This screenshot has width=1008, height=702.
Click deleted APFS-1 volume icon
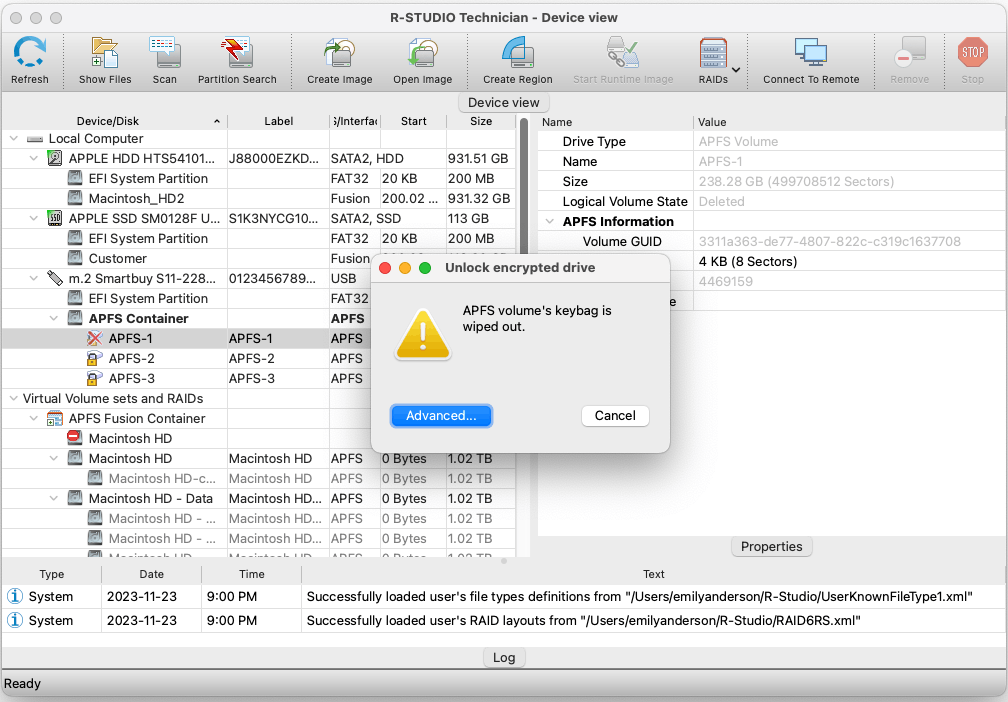point(94,338)
